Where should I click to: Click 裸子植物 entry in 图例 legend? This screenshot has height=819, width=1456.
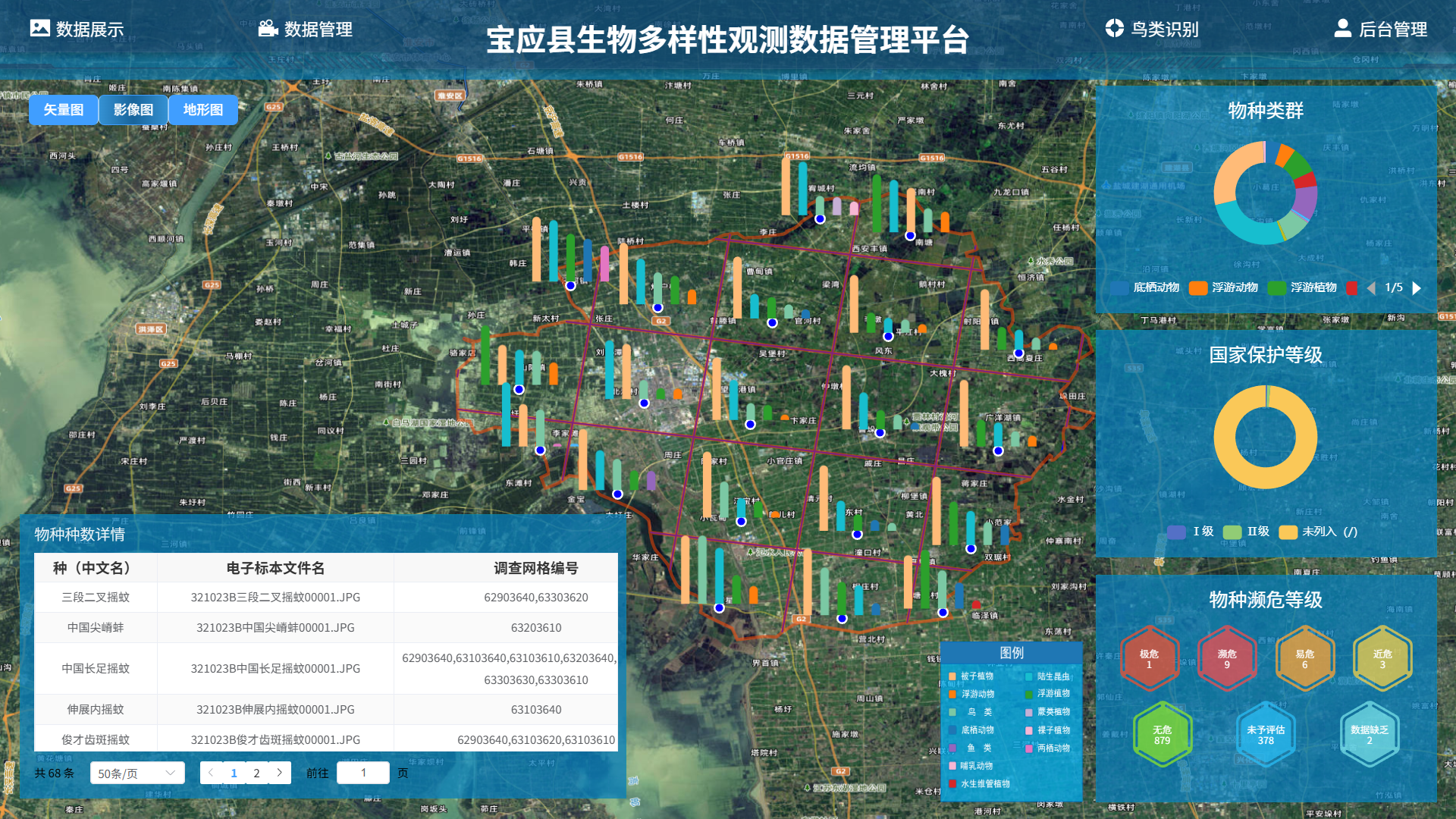pyautogui.click(x=1047, y=730)
